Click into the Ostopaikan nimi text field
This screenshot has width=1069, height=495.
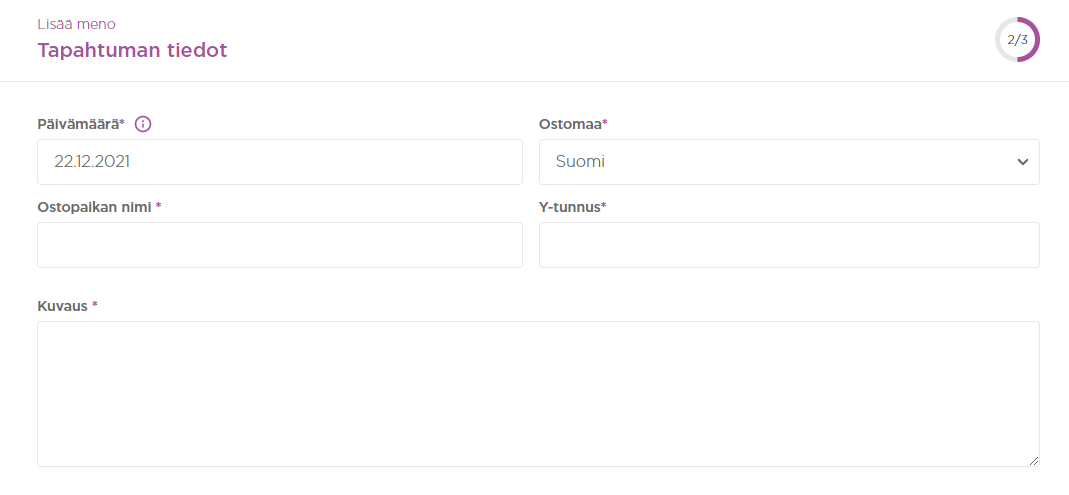[x=280, y=245]
